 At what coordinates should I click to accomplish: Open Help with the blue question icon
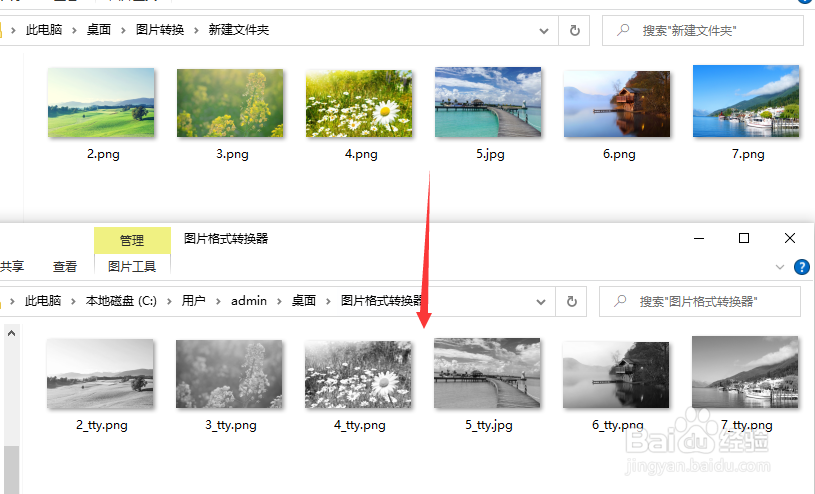click(801, 267)
